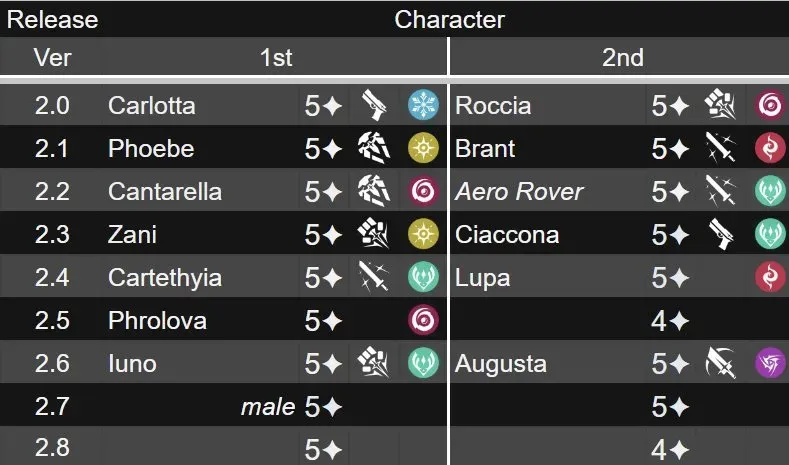The width and height of the screenshot is (789, 465).
Task: Select the 2nd column header
Action: click(623, 57)
